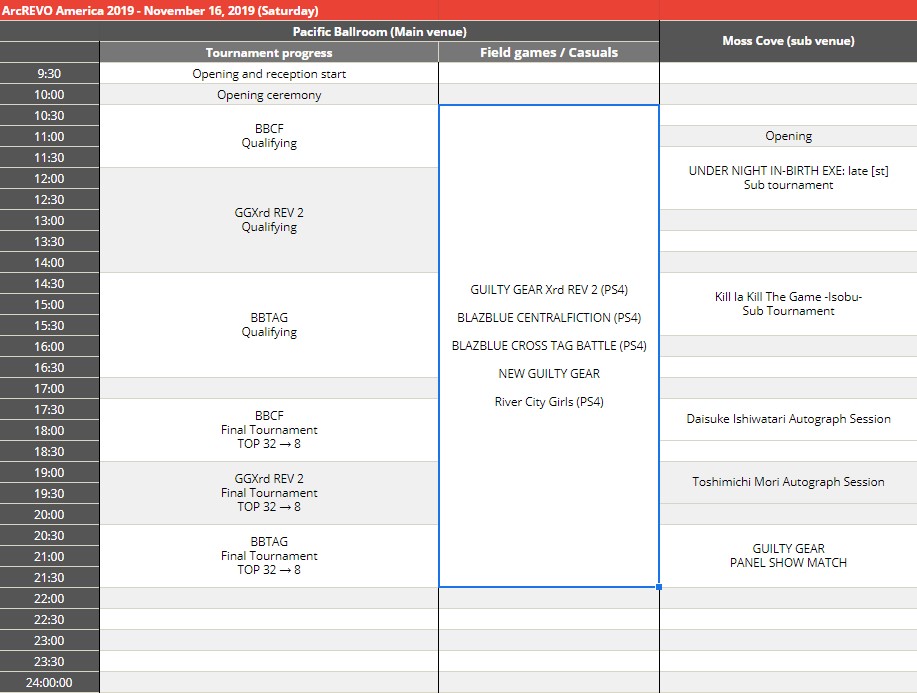Select the 24:00:00 time cell

click(x=49, y=683)
